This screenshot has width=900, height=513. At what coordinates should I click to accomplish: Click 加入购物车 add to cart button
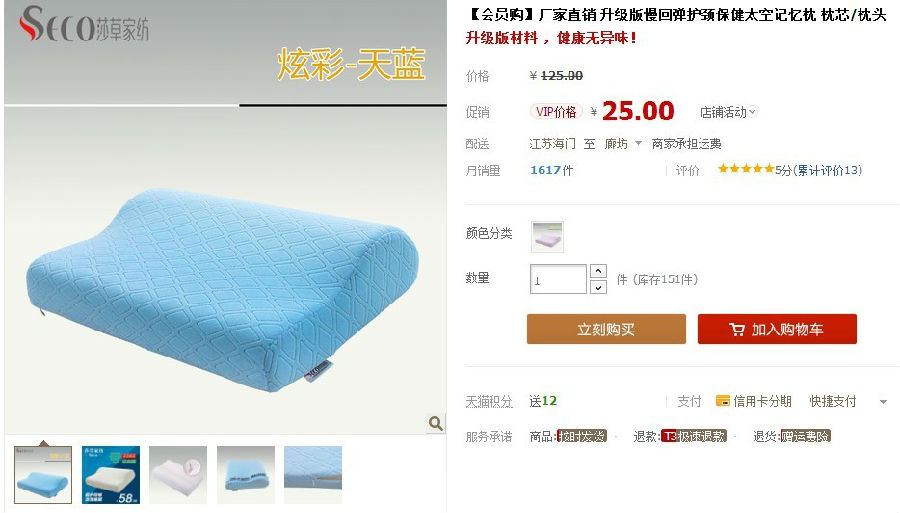tap(777, 329)
